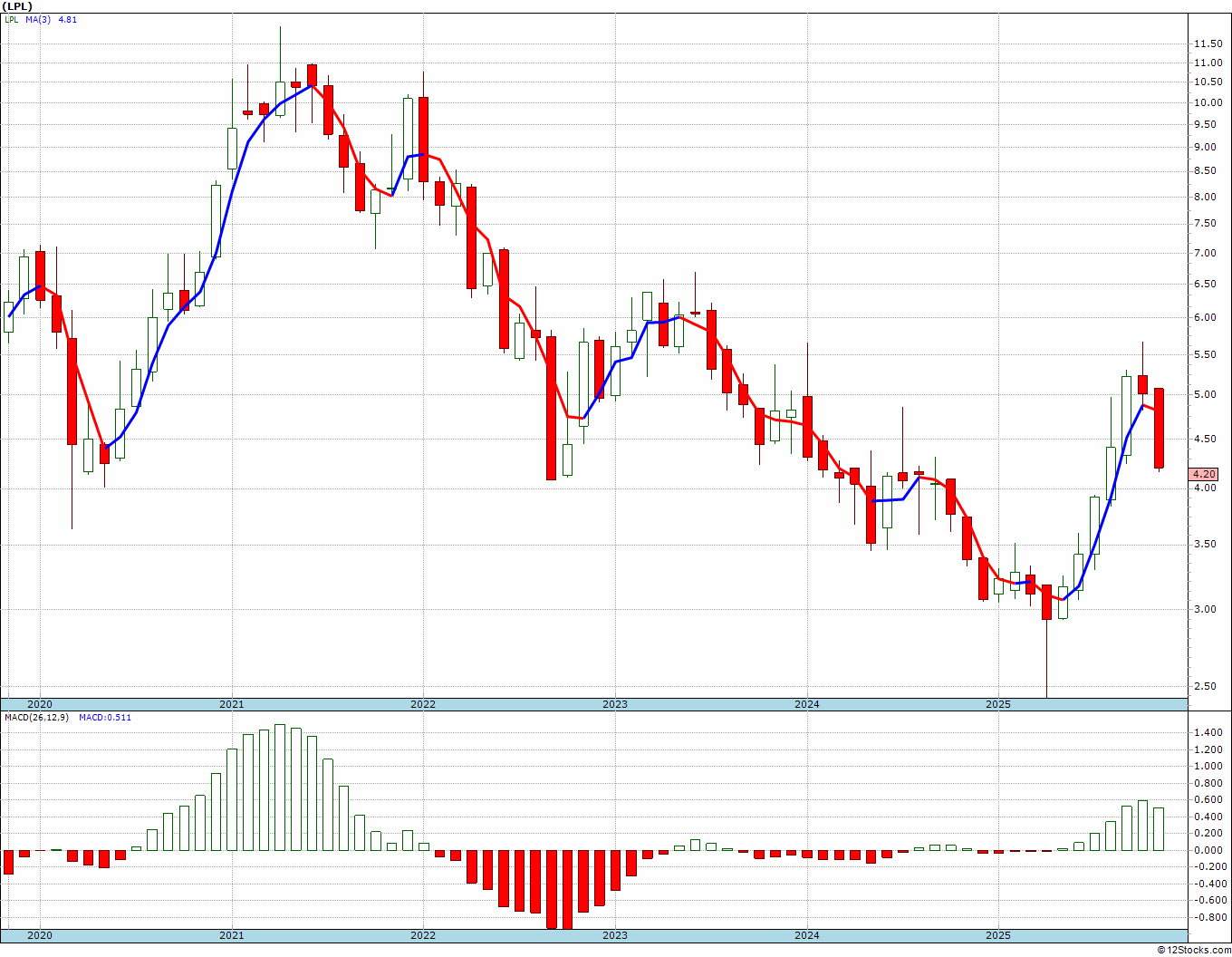Viewport: 1232px width, 957px height.
Task: Click the 10.00 price axis label
Action: pyautogui.click(x=1207, y=102)
